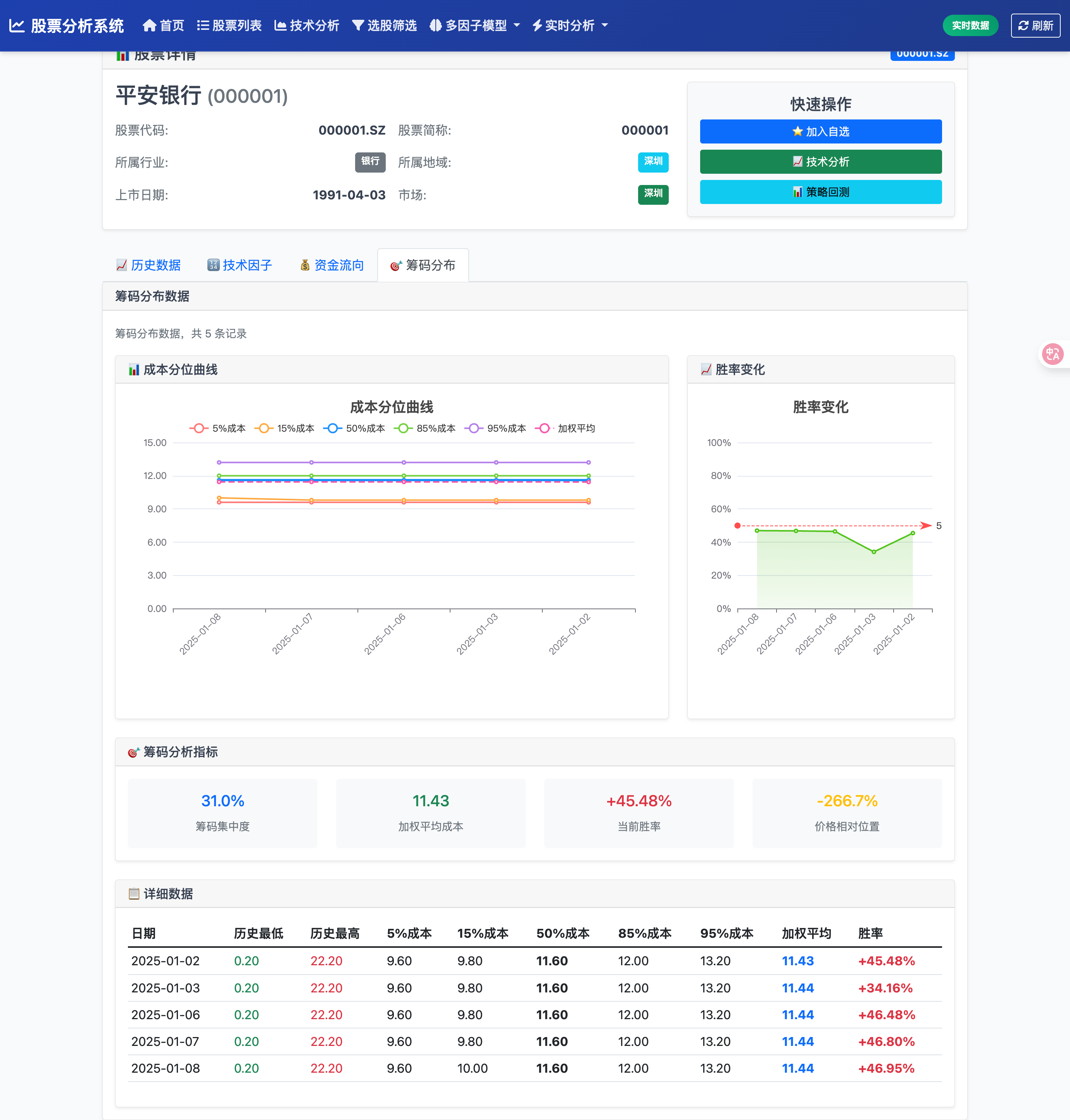This screenshot has width=1070, height=1120.
Task: Switch to the historical data tab
Action: [x=148, y=265]
